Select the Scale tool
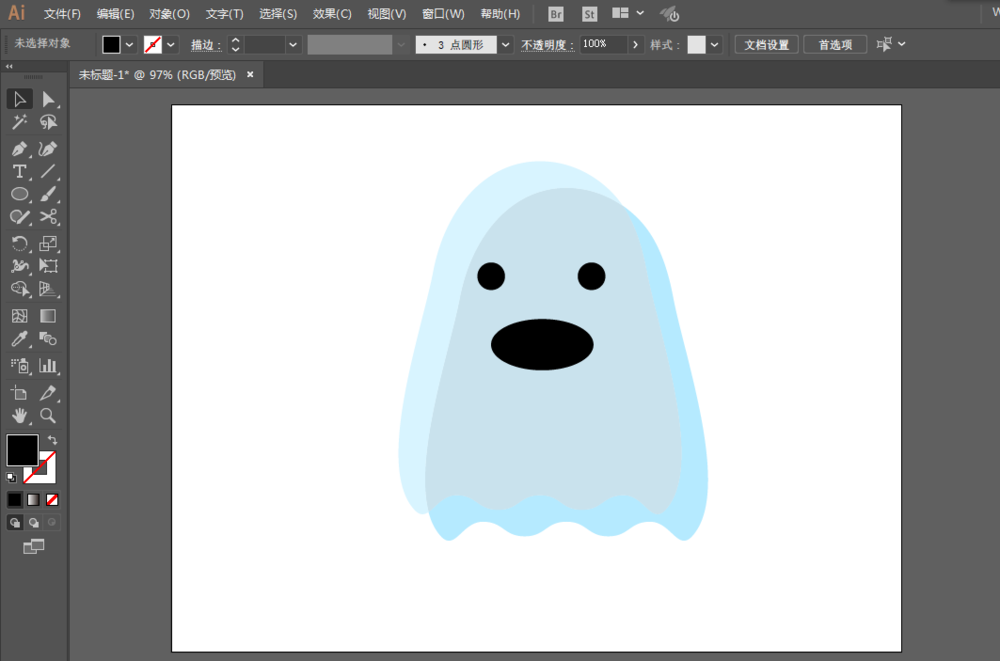The image size is (1000, 661). click(x=48, y=243)
